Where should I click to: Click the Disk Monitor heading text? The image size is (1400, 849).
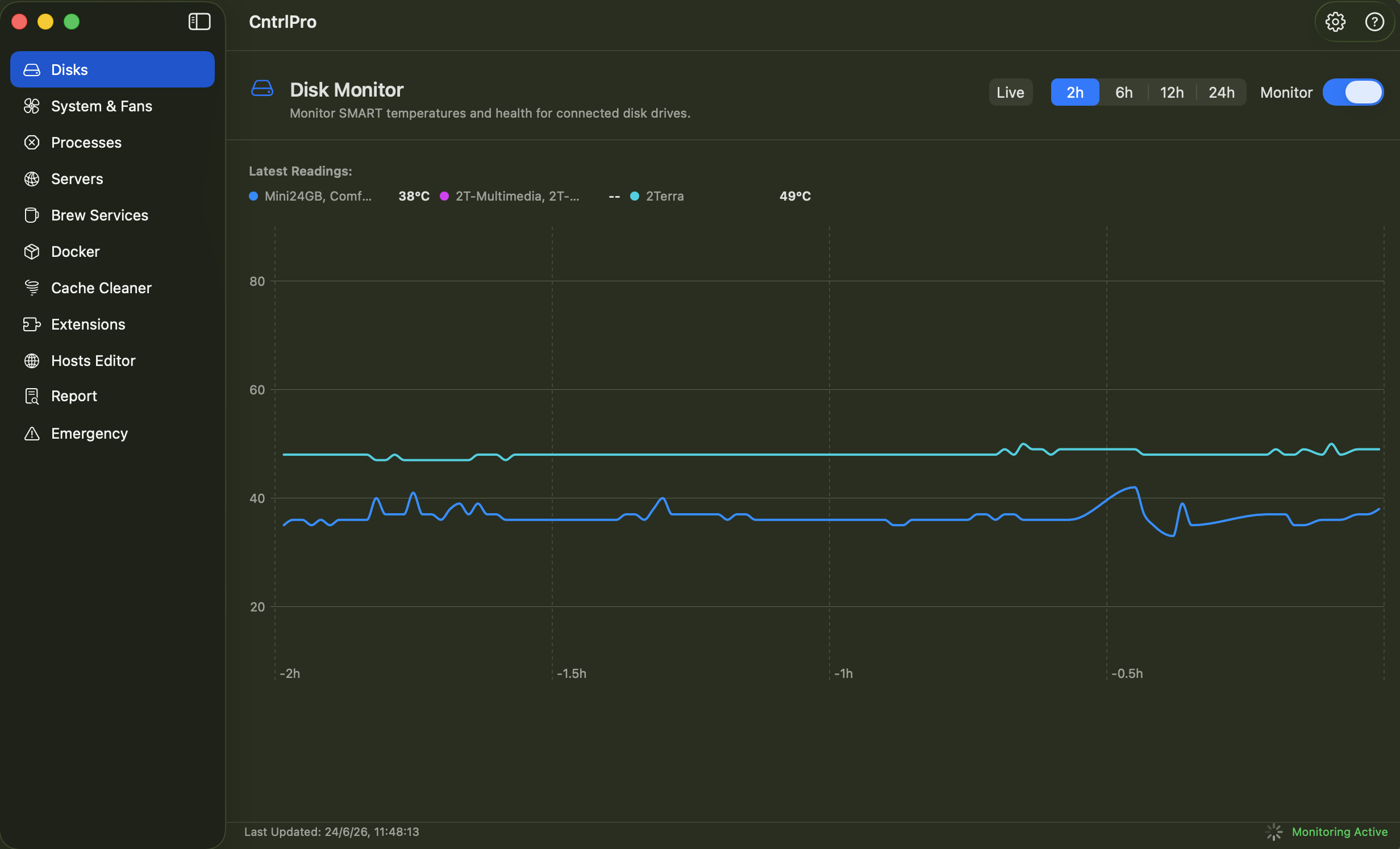point(347,90)
